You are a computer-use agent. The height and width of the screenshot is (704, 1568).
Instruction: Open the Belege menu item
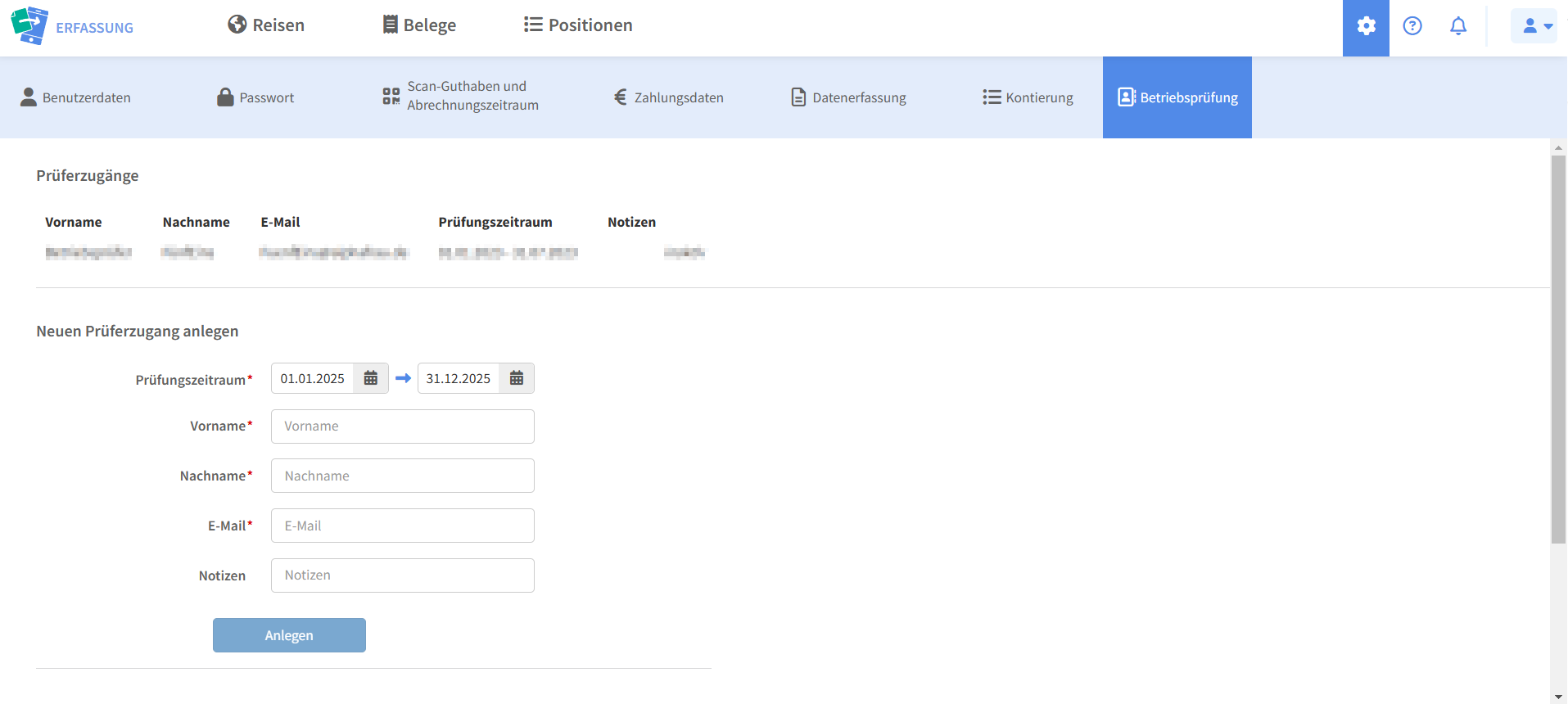click(x=419, y=25)
